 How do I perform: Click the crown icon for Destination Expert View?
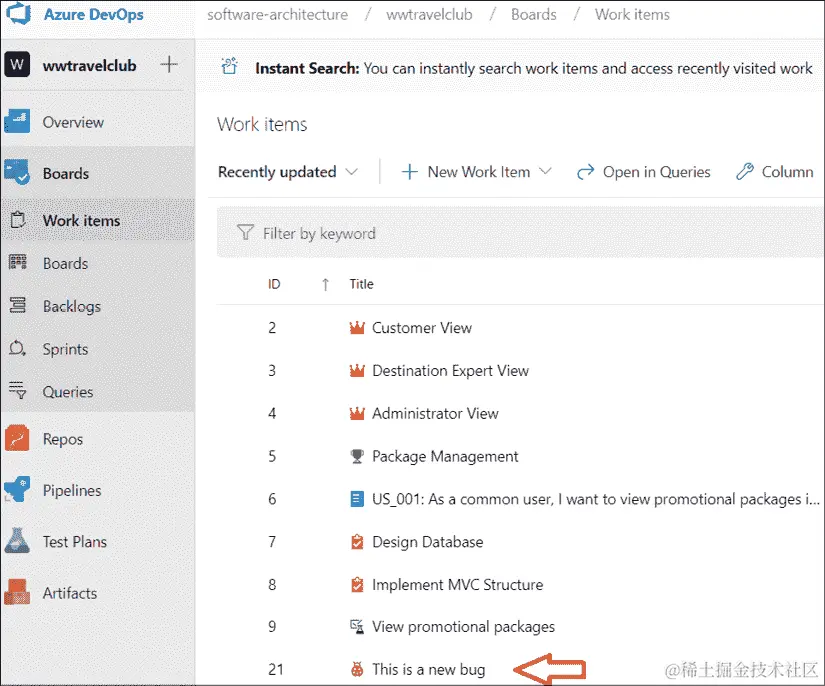(357, 370)
